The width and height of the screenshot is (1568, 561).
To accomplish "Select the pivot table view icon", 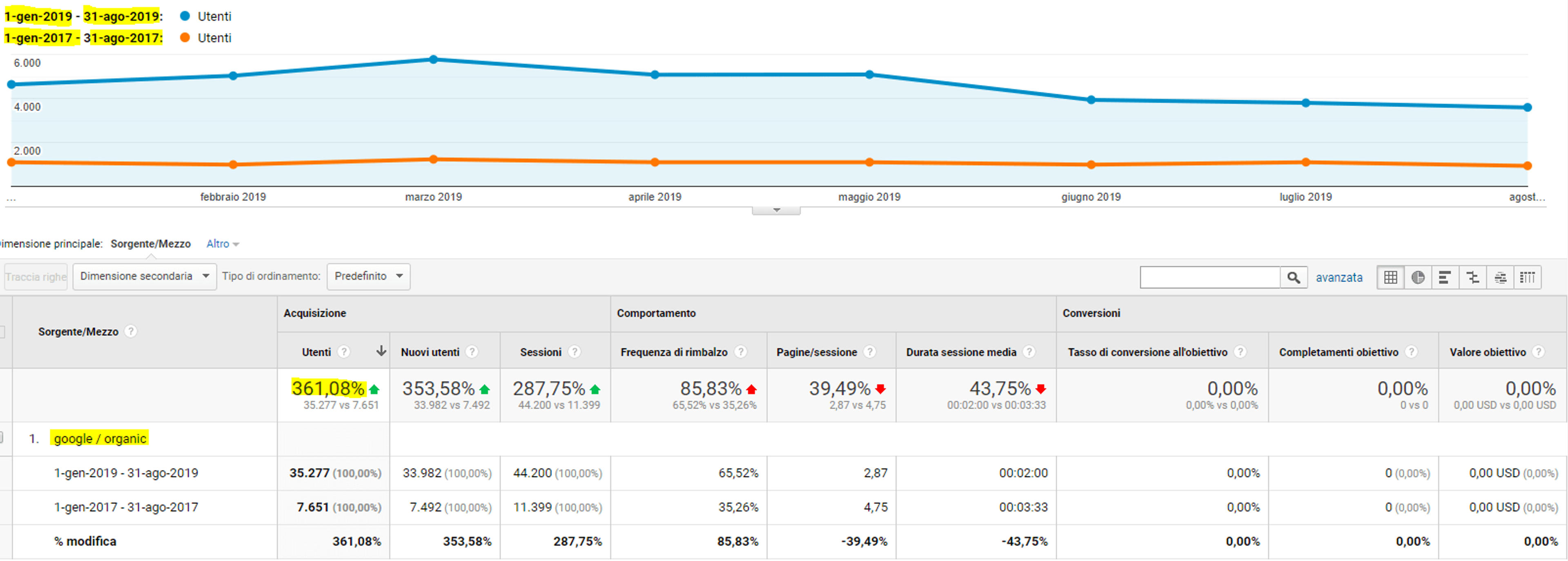I will [x=1527, y=278].
